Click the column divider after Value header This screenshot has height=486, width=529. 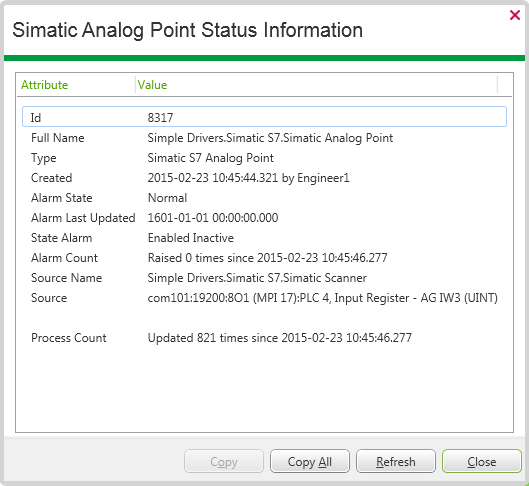point(497,85)
